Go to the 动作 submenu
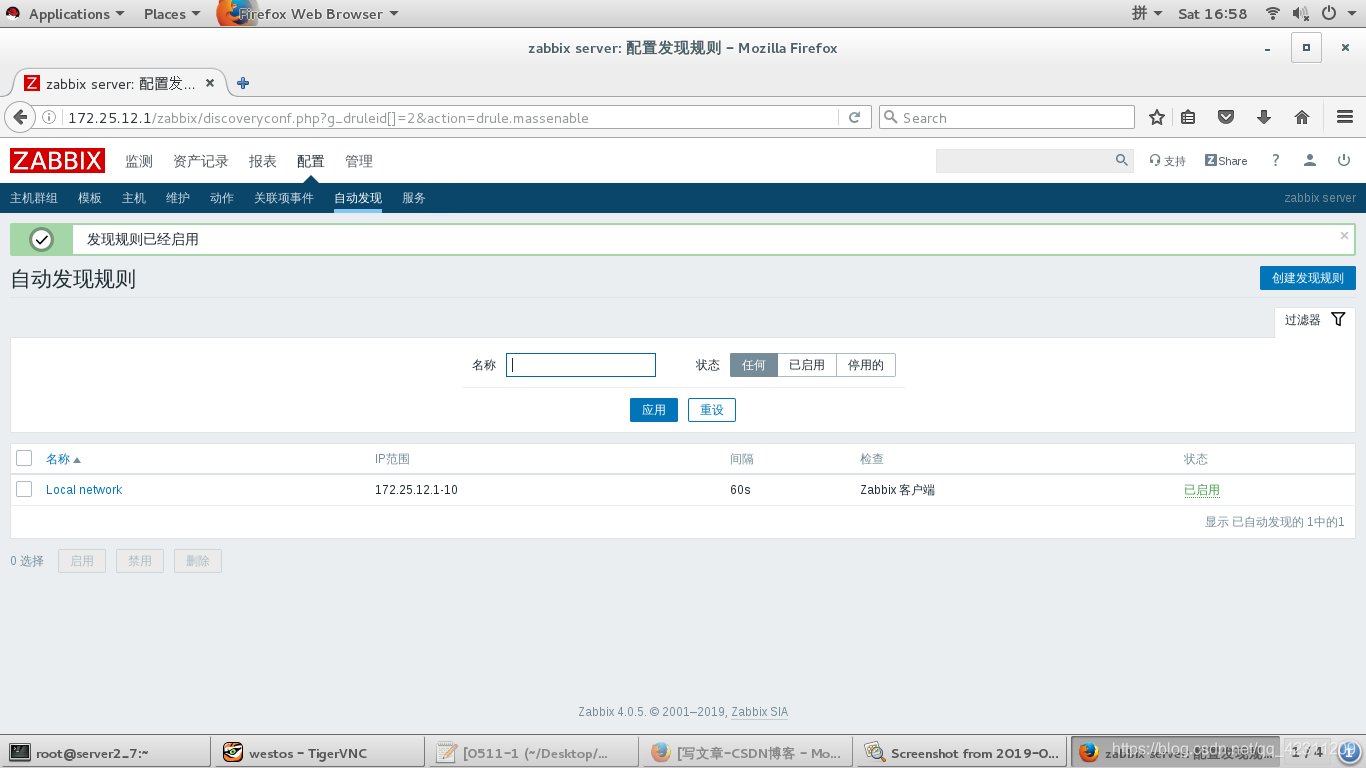Viewport: 1366px width, 768px height. (x=222, y=198)
